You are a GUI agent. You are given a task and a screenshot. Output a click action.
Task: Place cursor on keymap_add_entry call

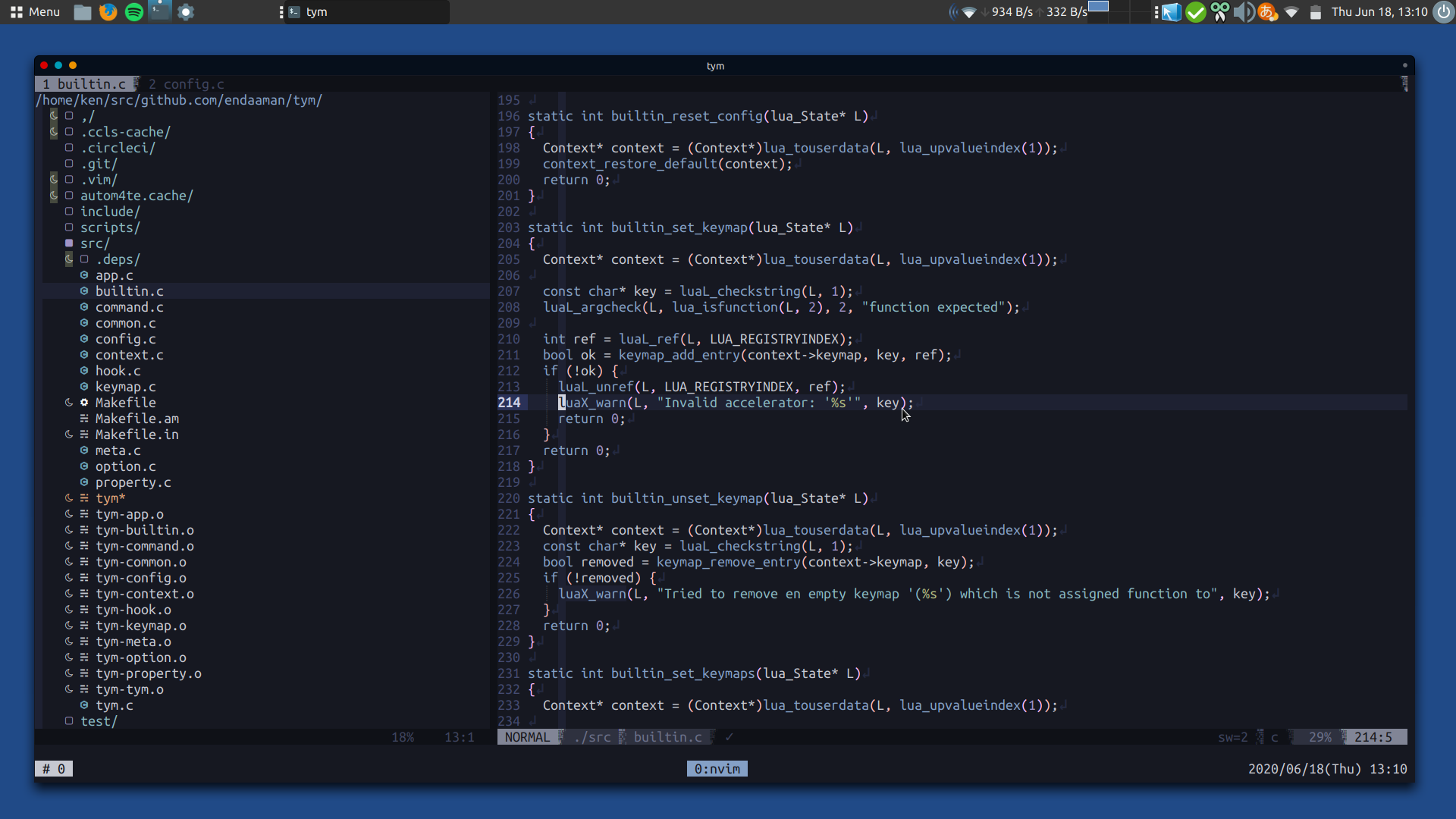click(x=679, y=355)
